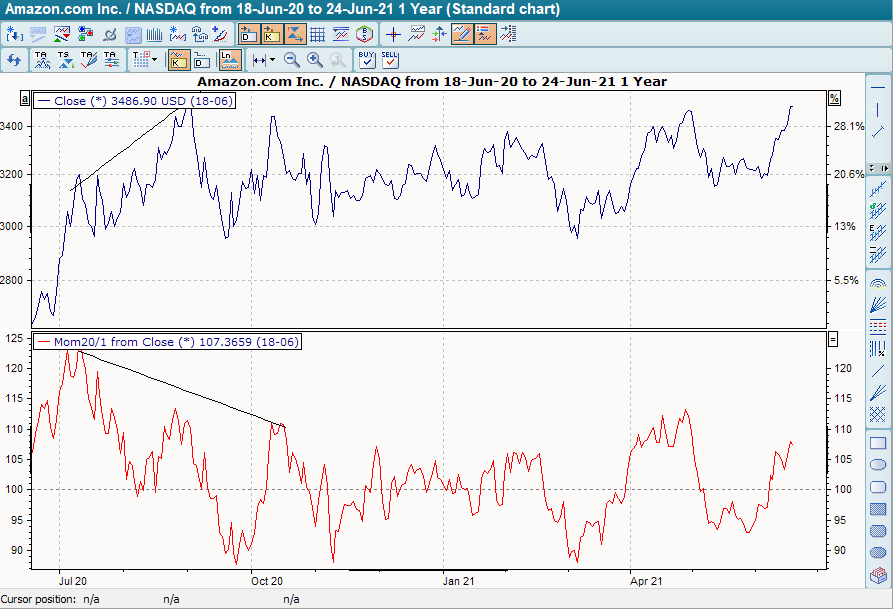Toggle the highlighted drawing mode button

[x=462, y=33]
